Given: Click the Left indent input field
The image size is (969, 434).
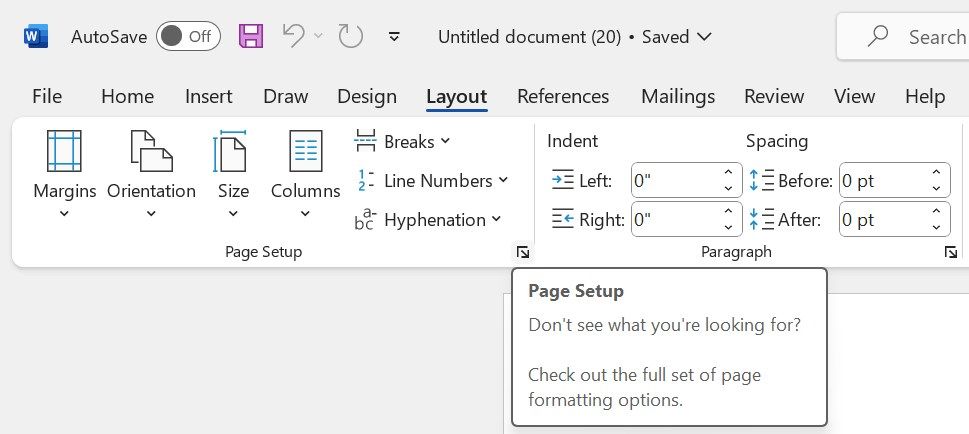Looking at the screenshot, I should point(674,180).
